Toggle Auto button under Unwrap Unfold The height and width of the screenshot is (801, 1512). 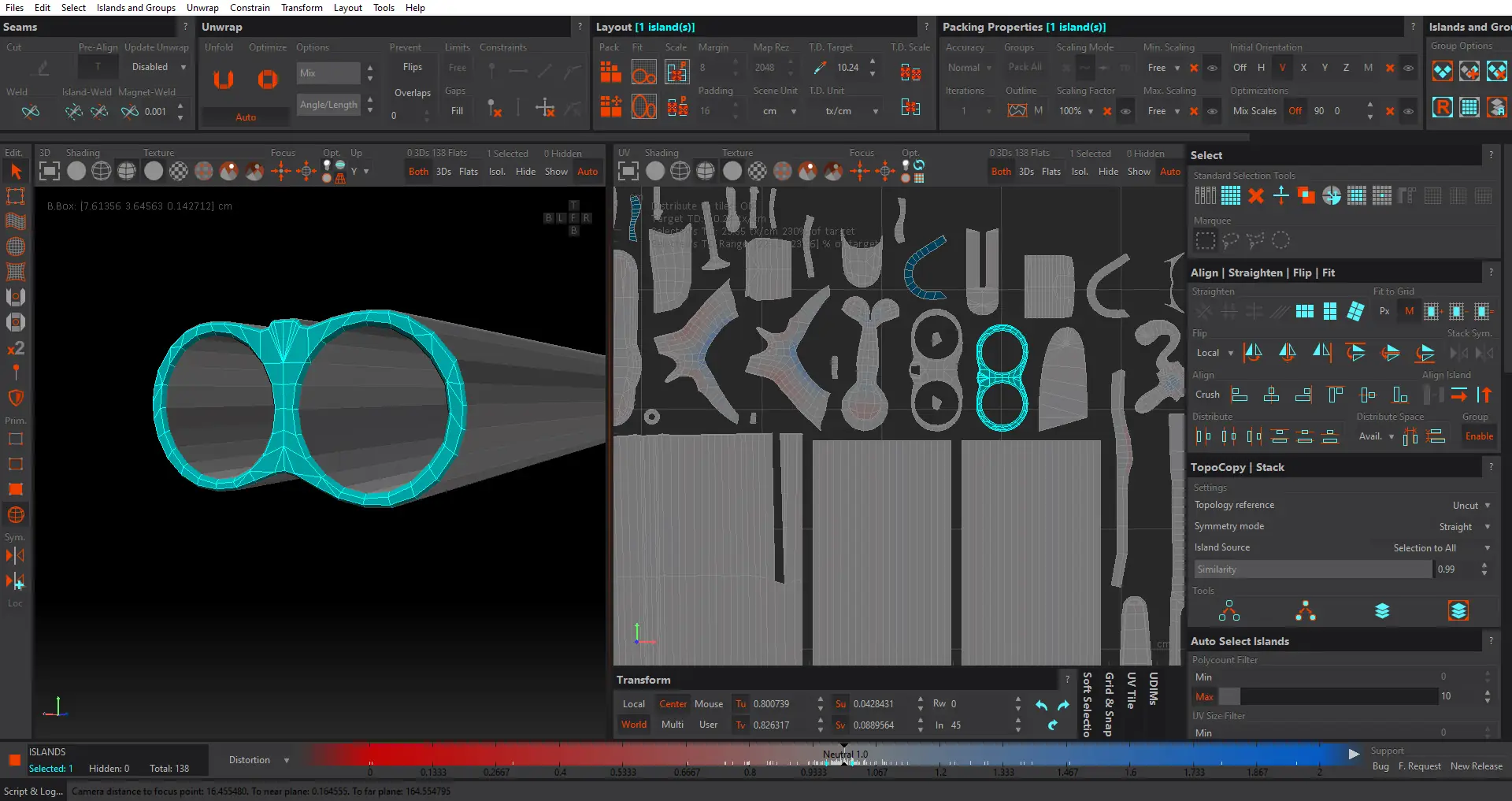pyautogui.click(x=246, y=117)
